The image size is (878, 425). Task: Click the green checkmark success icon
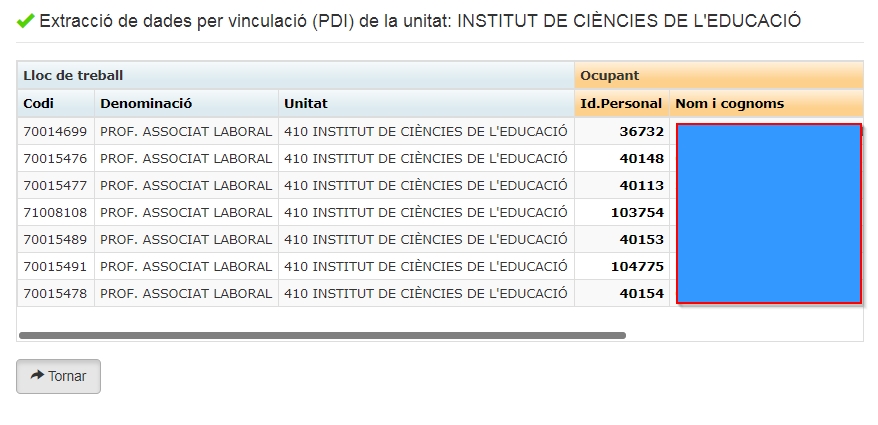click(x=26, y=21)
